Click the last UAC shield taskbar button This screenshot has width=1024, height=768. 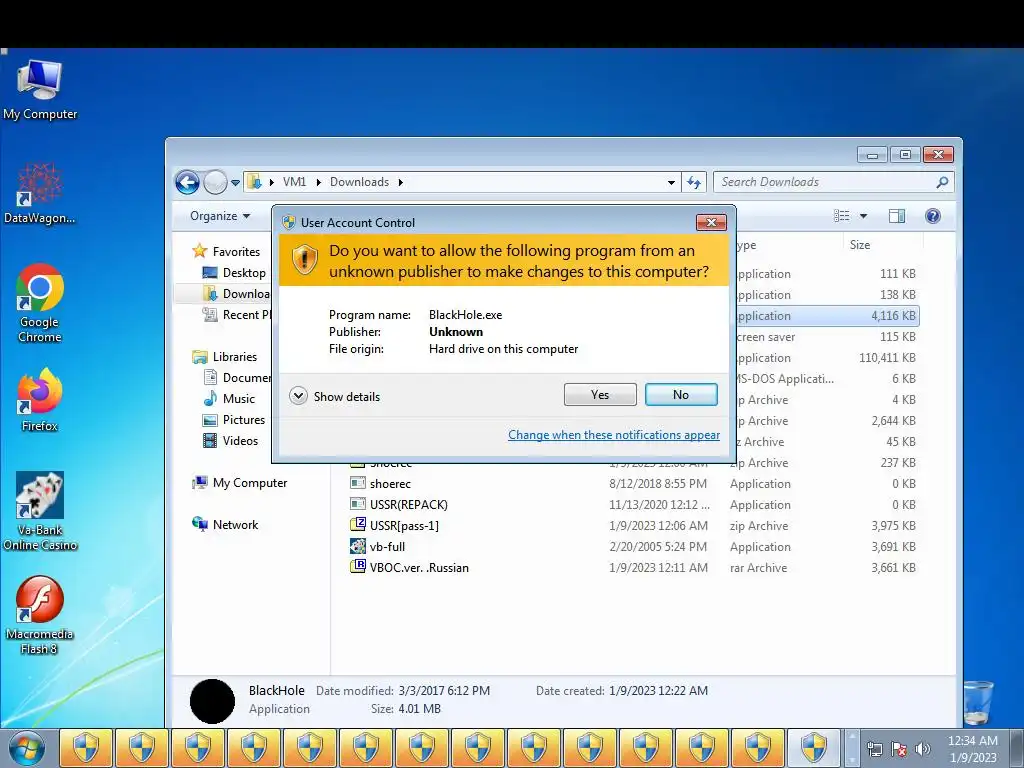814,748
